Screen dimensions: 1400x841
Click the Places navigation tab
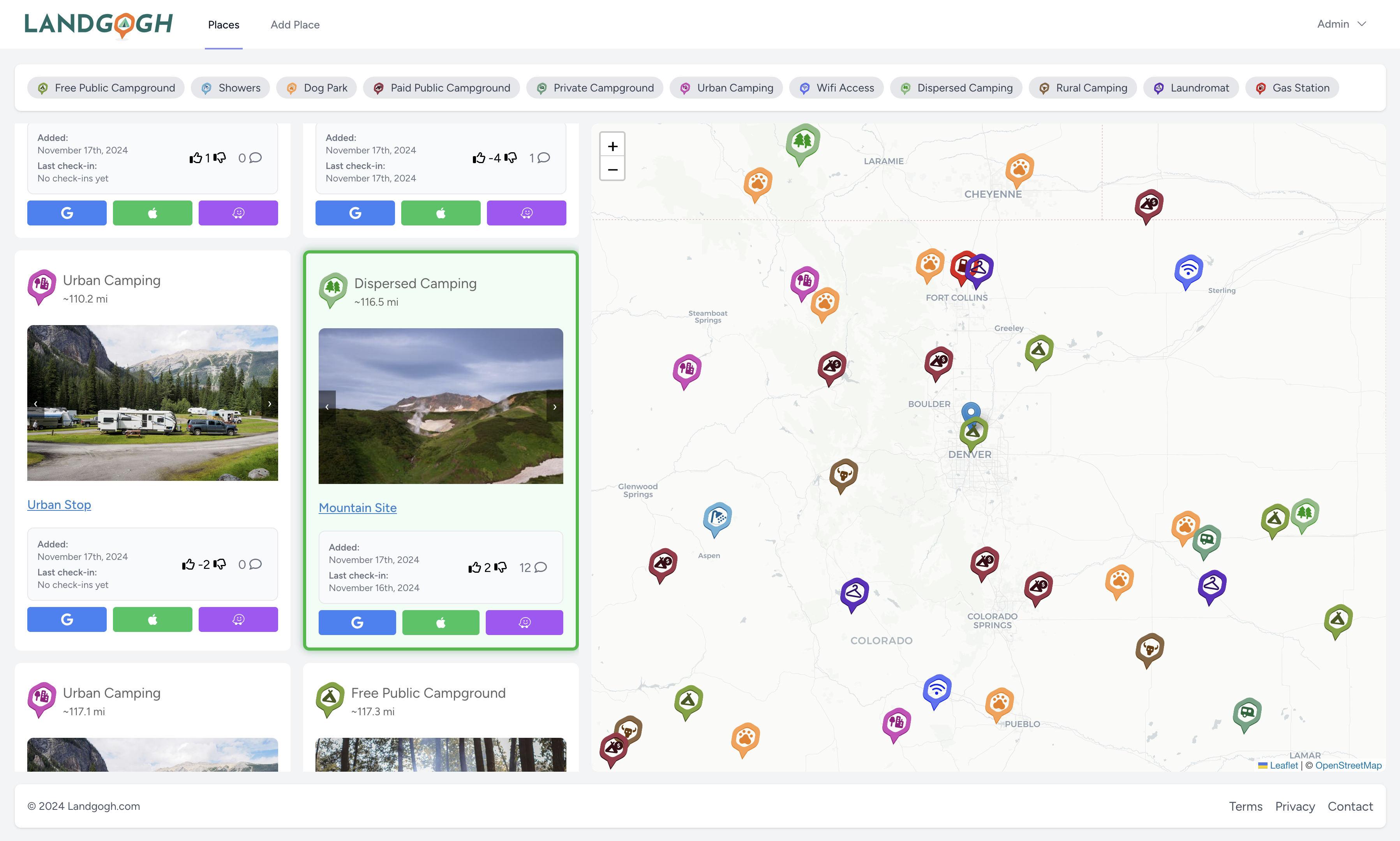point(223,24)
